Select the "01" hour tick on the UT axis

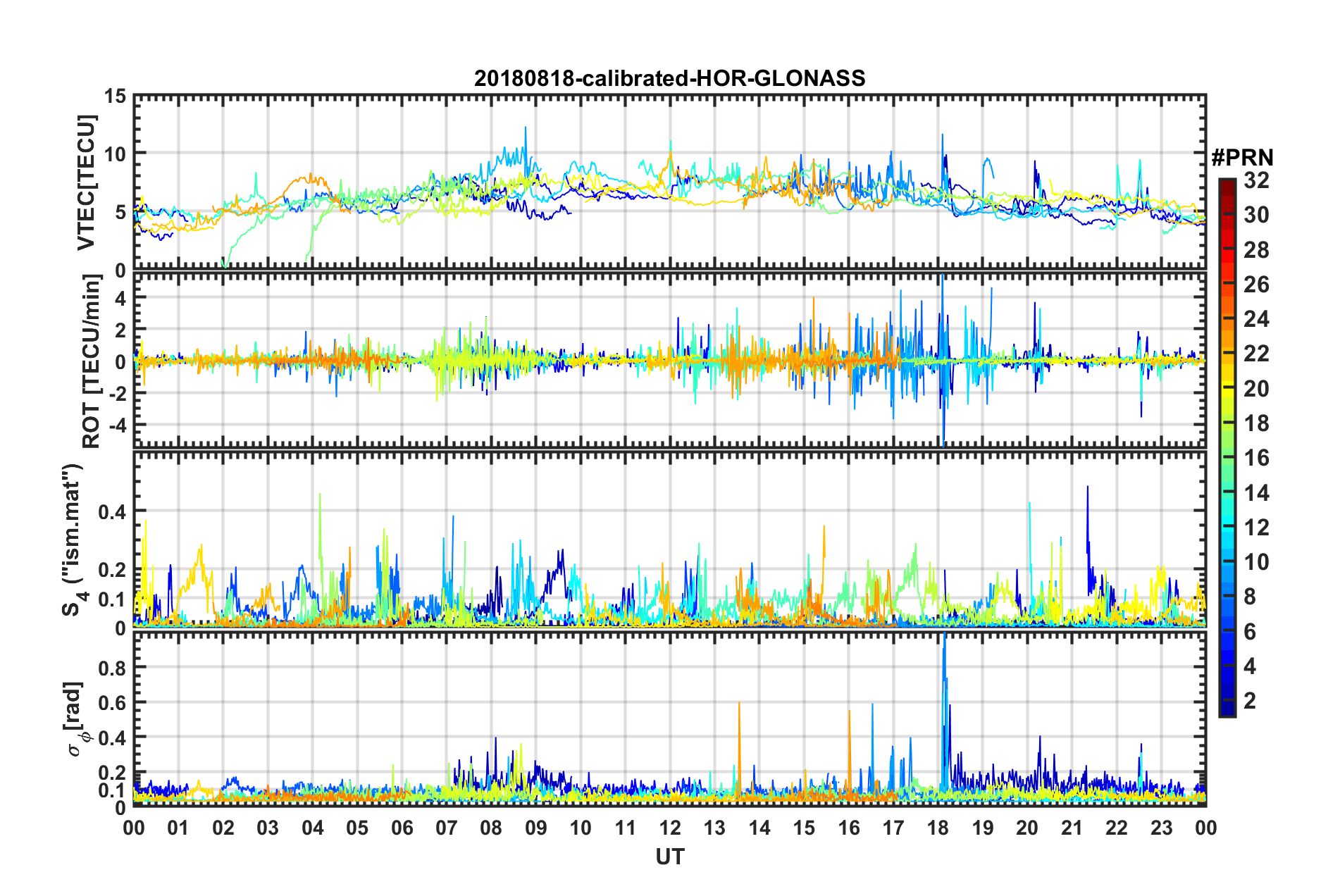pos(178,828)
